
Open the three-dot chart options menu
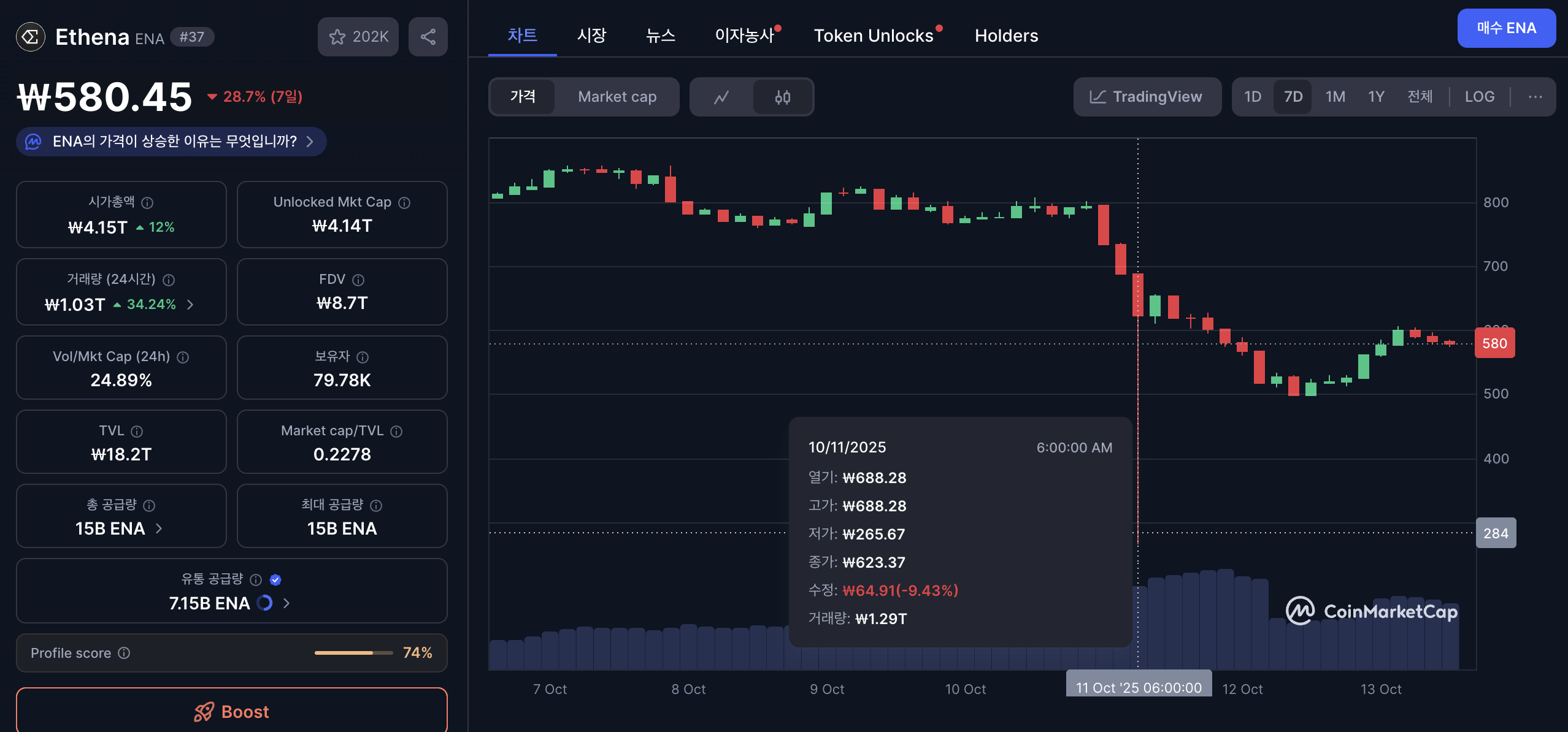pos(1535,97)
